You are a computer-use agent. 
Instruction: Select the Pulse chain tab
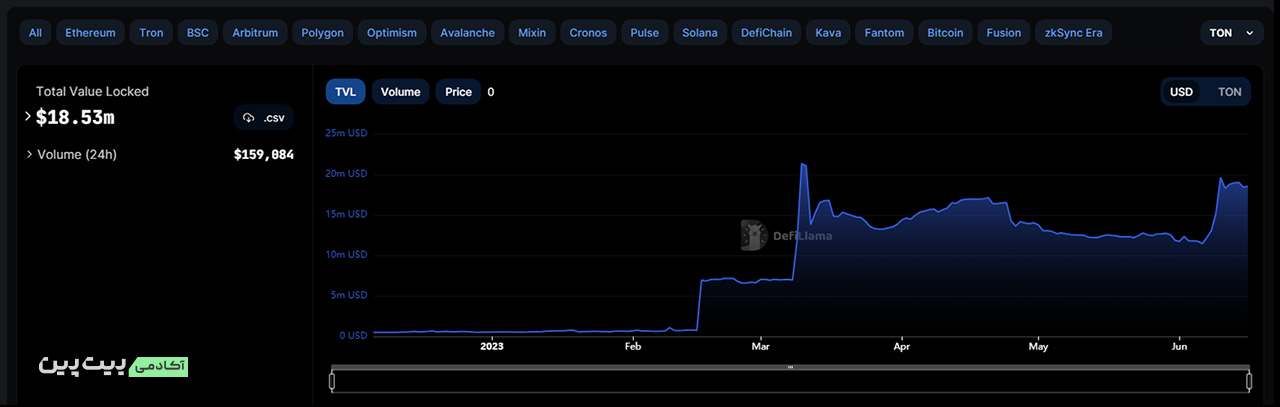[645, 33]
